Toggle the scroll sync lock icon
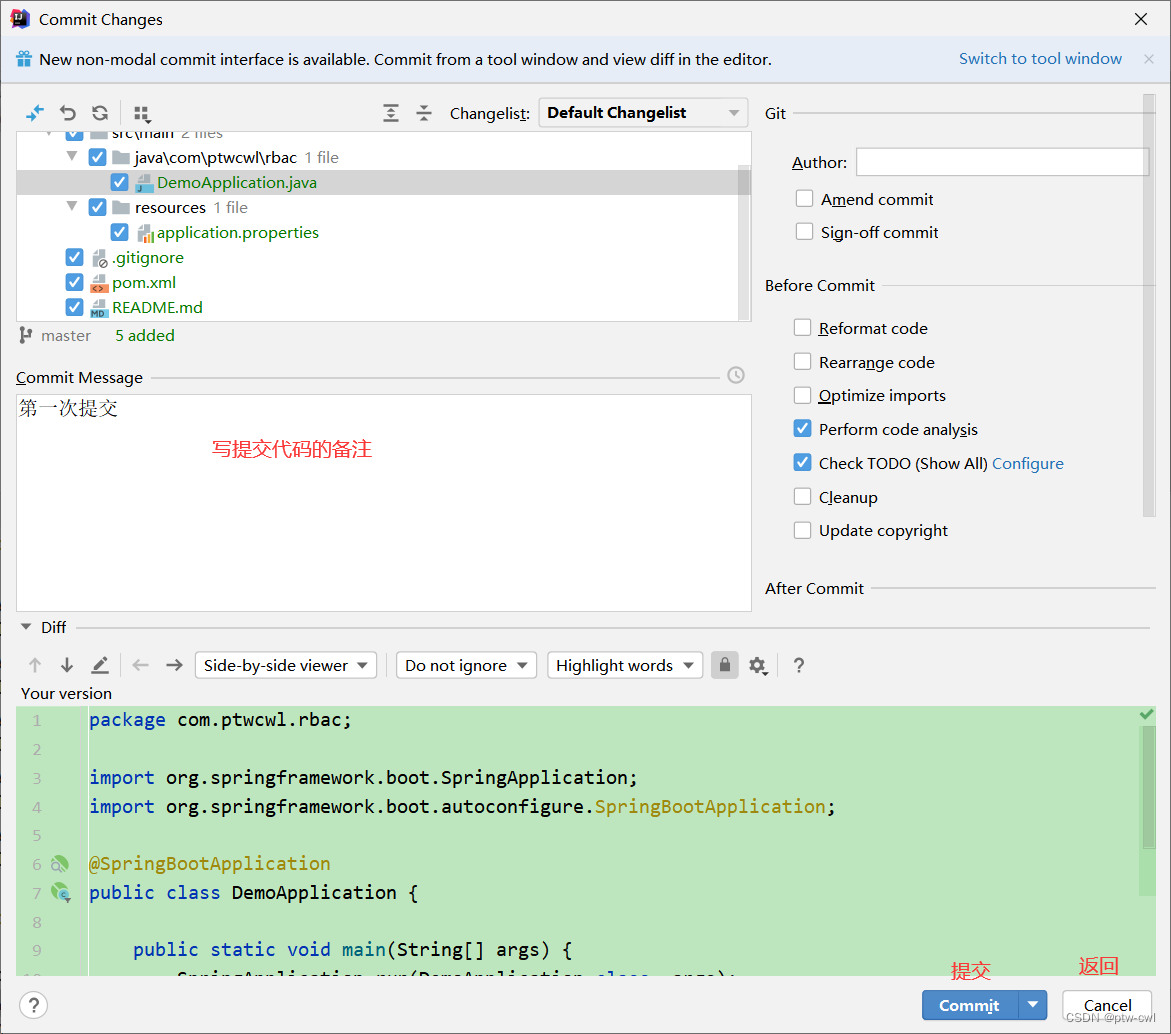Screen dimensions: 1171x1034 pos(724,664)
